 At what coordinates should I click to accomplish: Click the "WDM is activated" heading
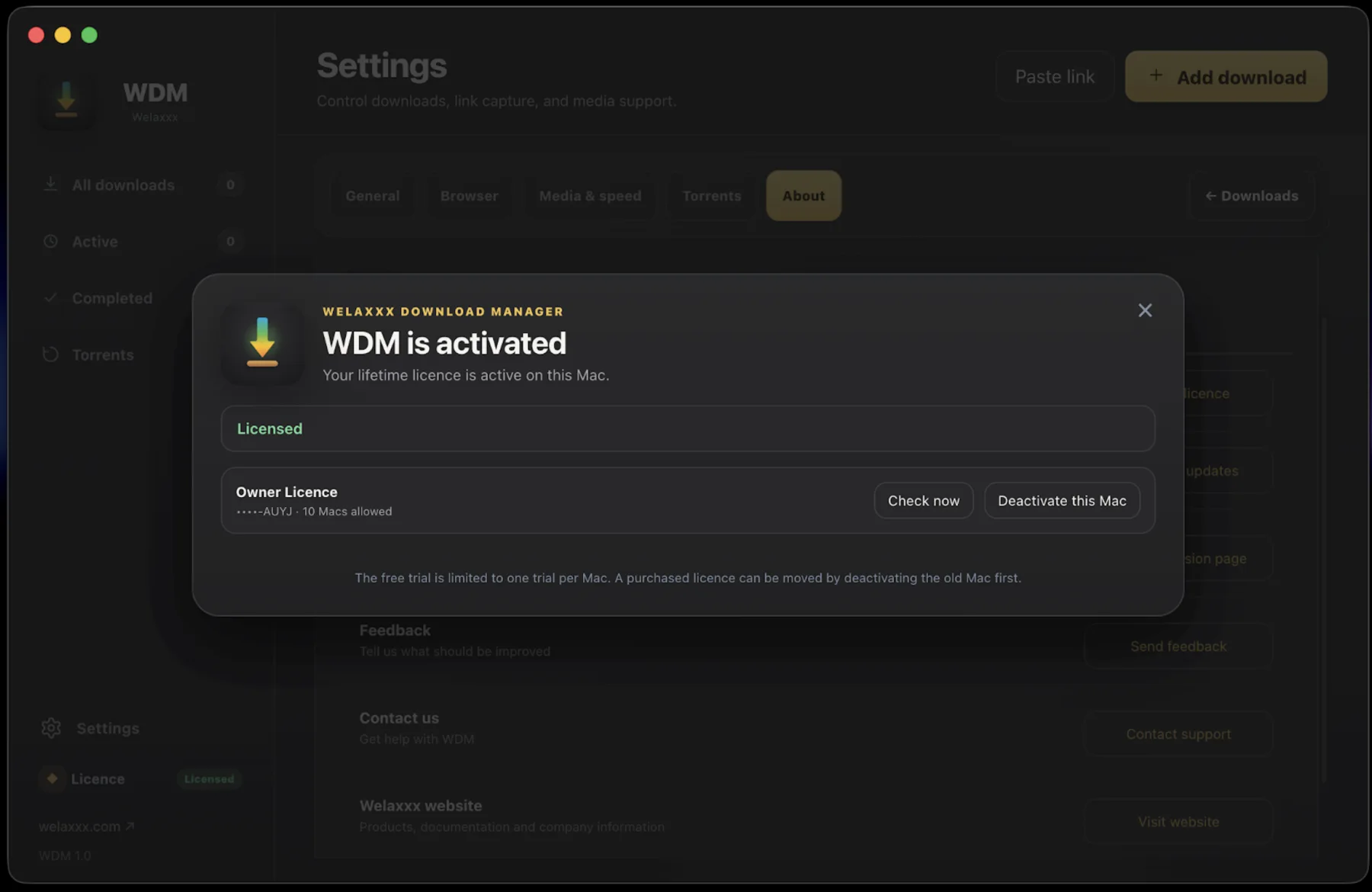(444, 343)
